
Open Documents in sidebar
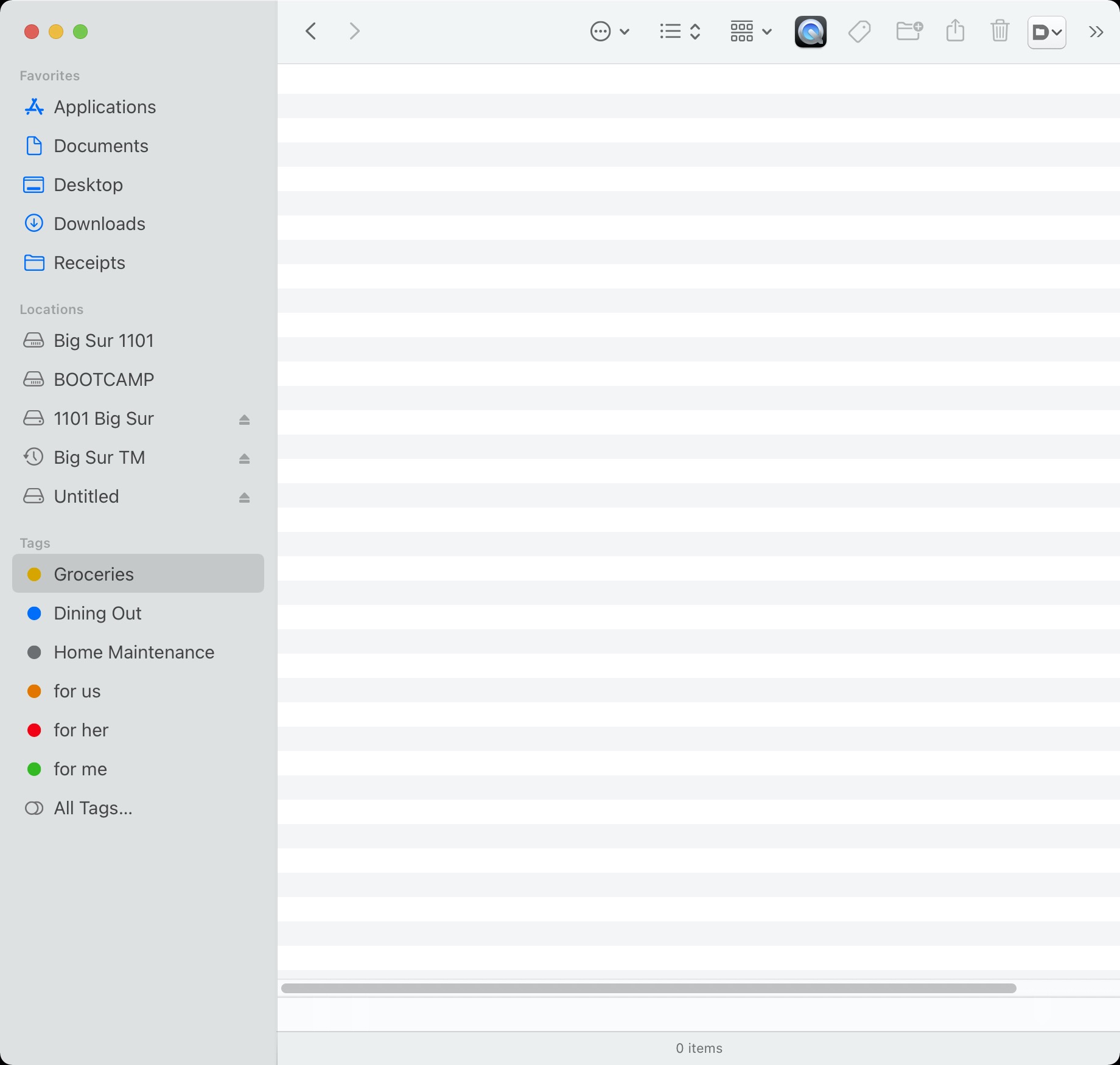coord(138,146)
